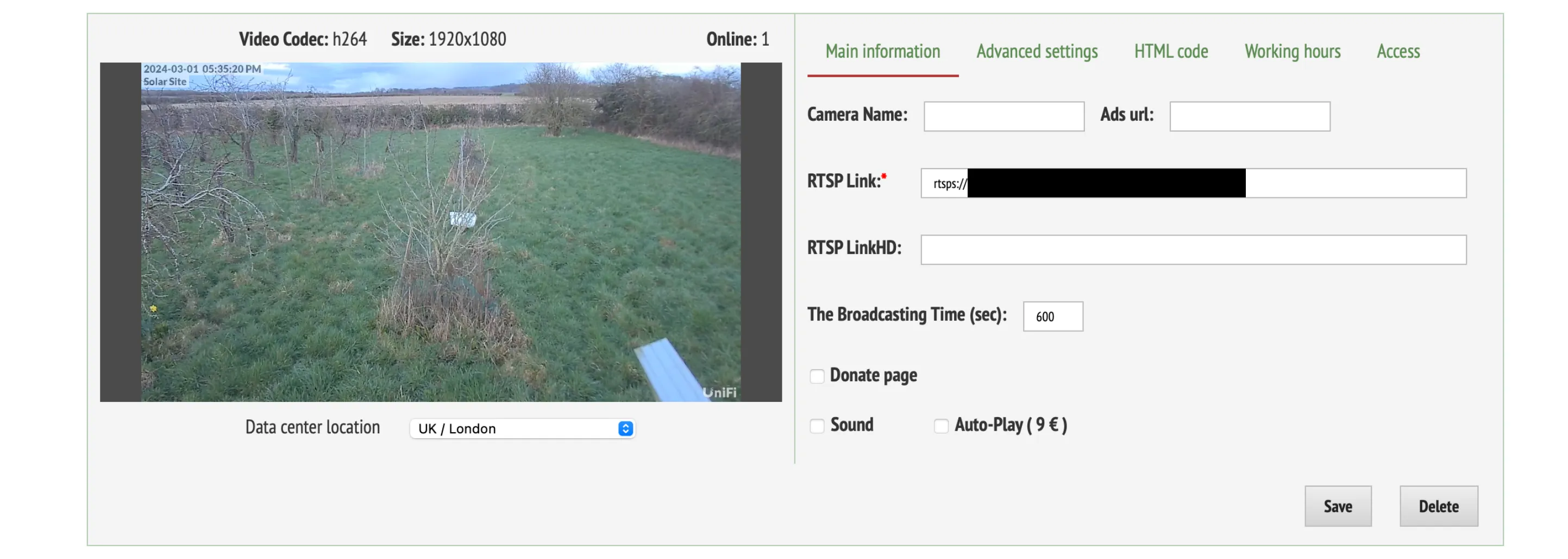Open the Access tab
This screenshot has width=1568, height=559.
pyautogui.click(x=1398, y=52)
